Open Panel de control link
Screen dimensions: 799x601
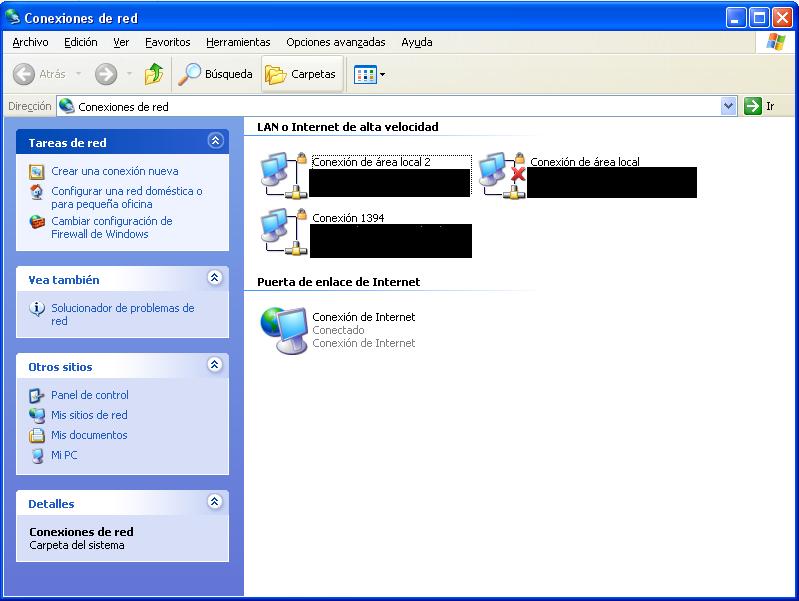coord(90,395)
